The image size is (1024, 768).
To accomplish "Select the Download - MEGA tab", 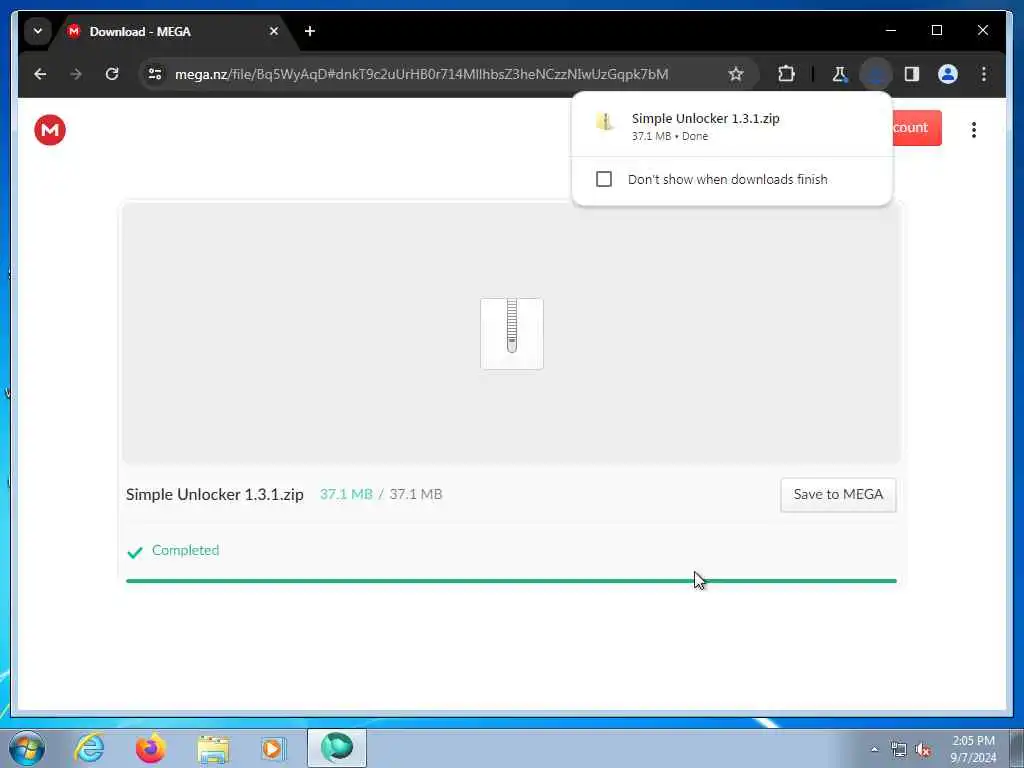I will 173,31.
